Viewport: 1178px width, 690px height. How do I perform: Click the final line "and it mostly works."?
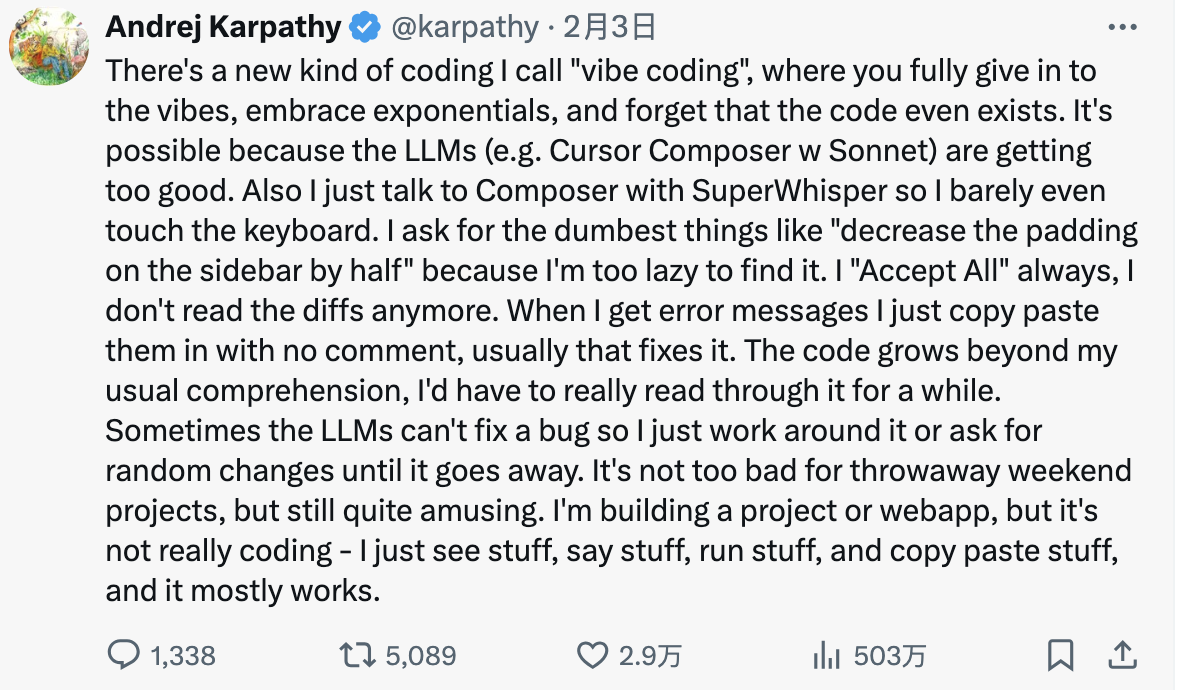tap(243, 591)
